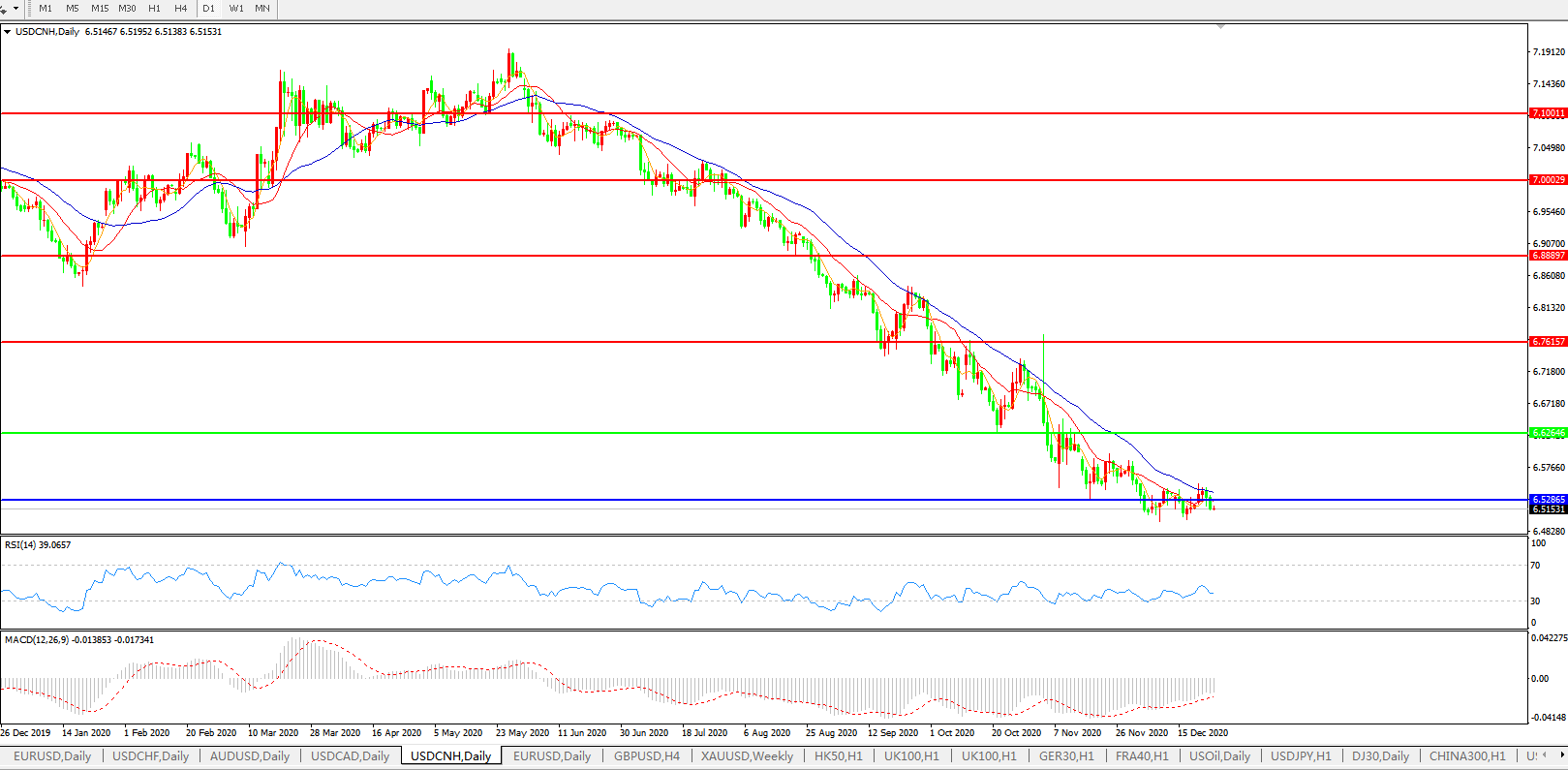The height and width of the screenshot is (770, 1568).
Task: Set timeframe to H4
Action: coord(181,9)
